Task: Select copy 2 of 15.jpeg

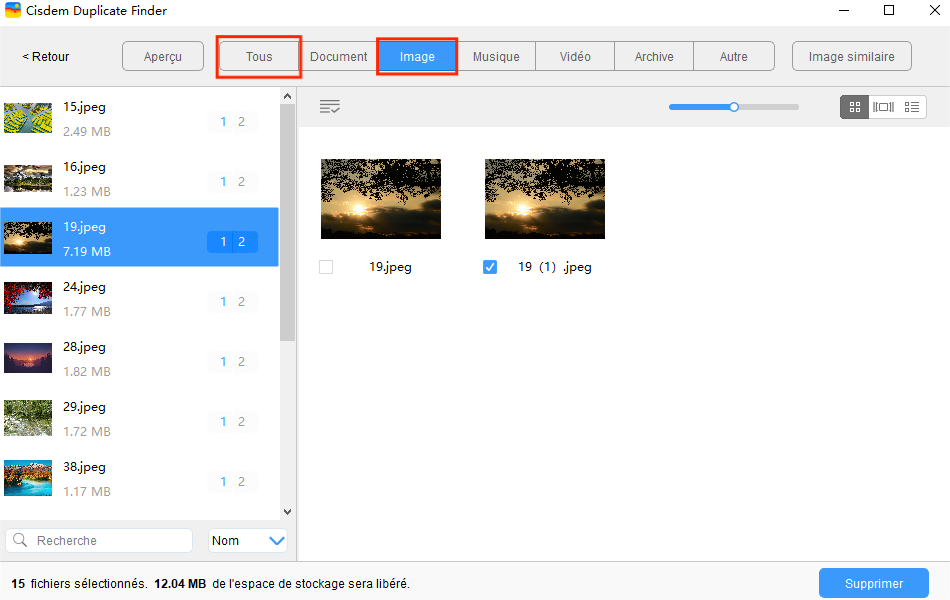Action: [241, 122]
